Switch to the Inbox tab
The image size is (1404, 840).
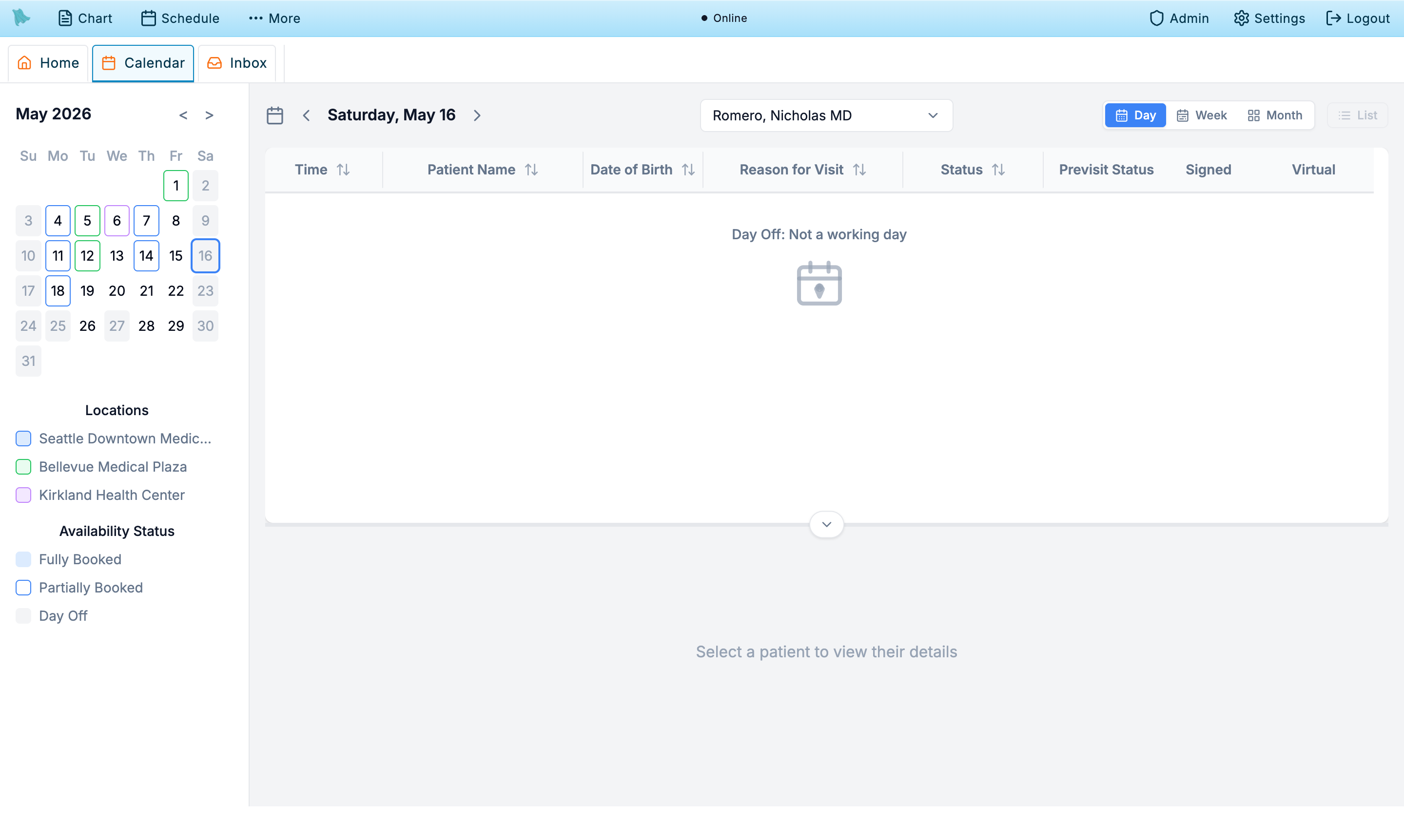[237, 63]
